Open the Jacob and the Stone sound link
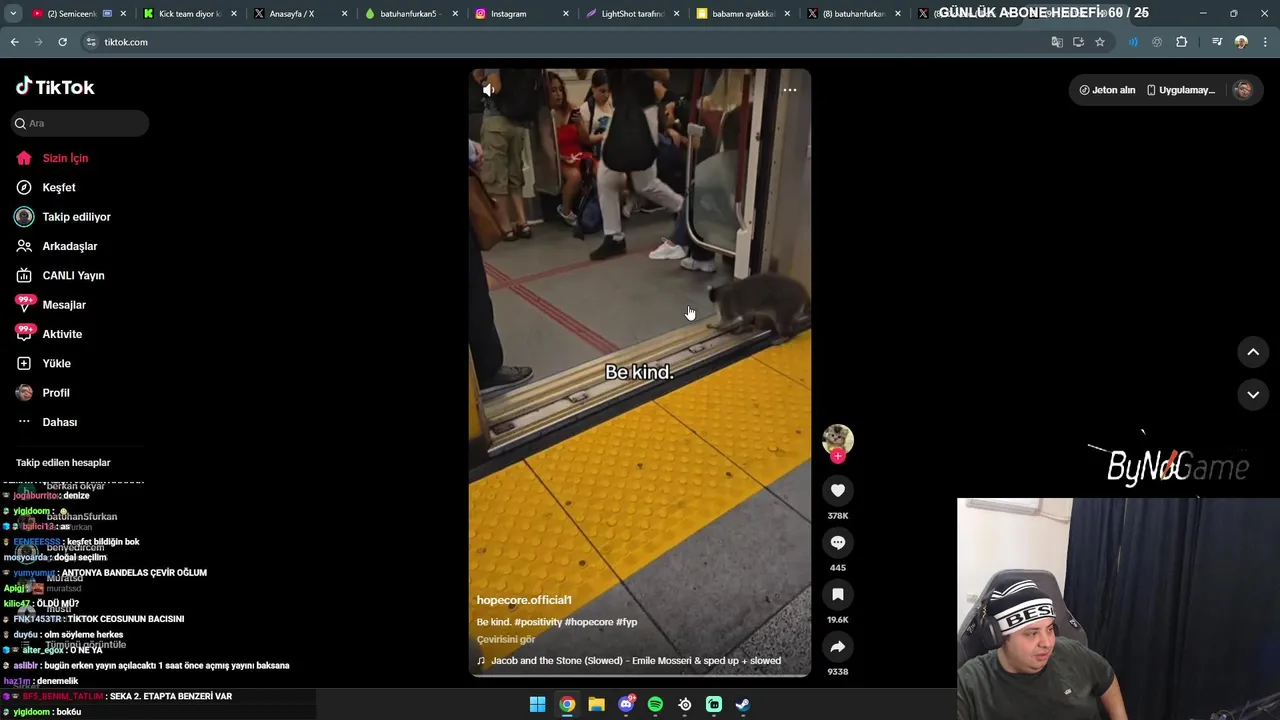1280x720 pixels. tap(629, 661)
